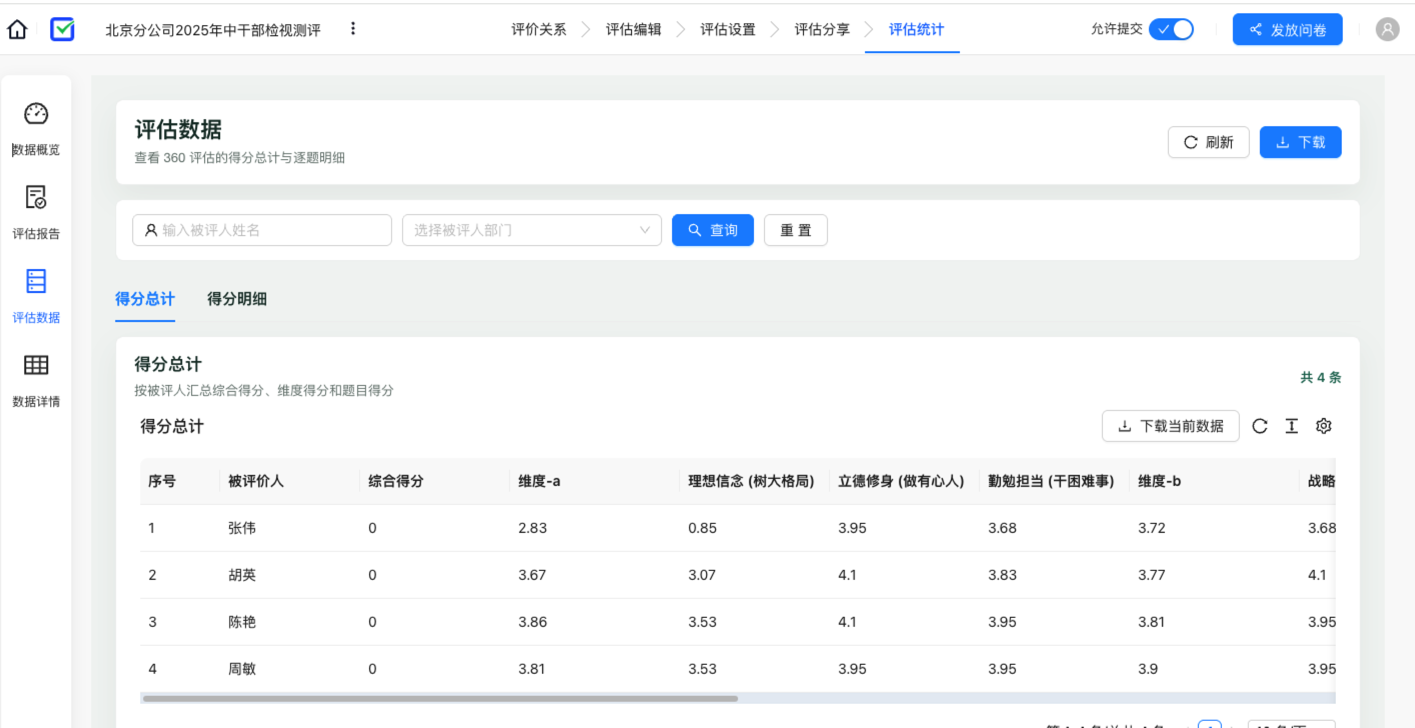Viewport: 1415px width, 728px height.
Task: Go to the home icon
Action: [17, 30]
